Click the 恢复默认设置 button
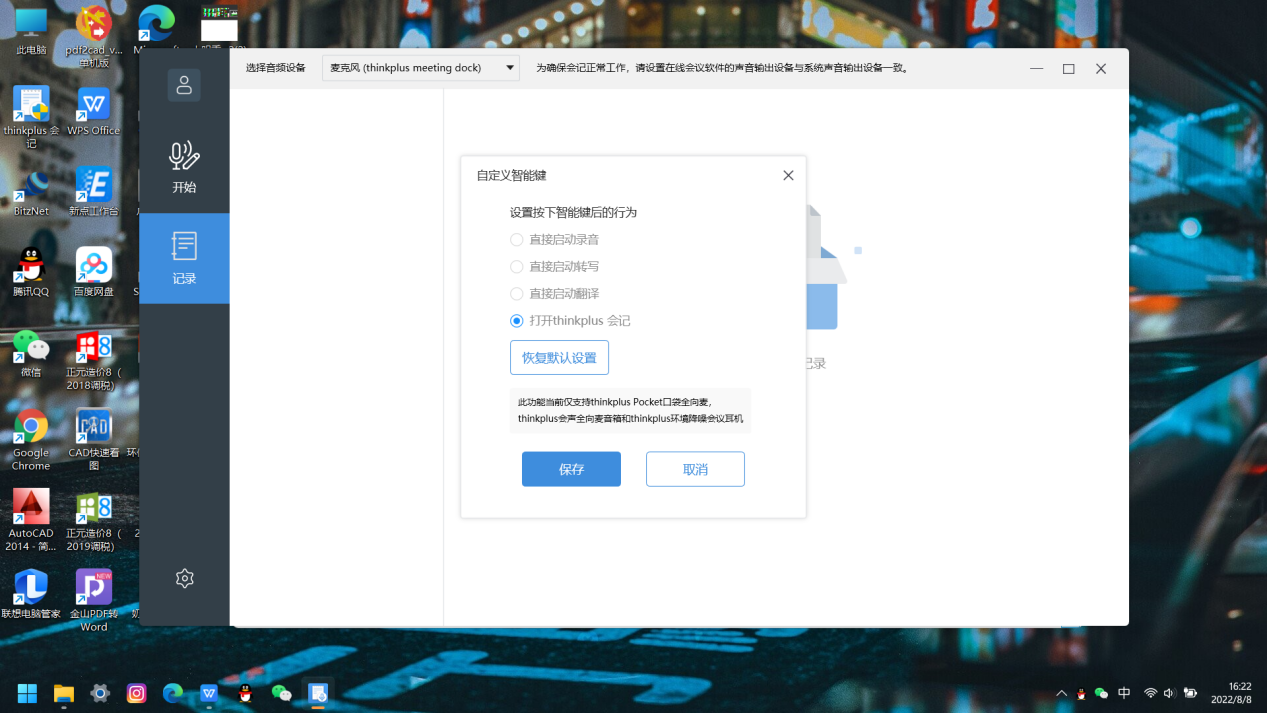Screen dimensions: 1271x715 coord(560,359)
